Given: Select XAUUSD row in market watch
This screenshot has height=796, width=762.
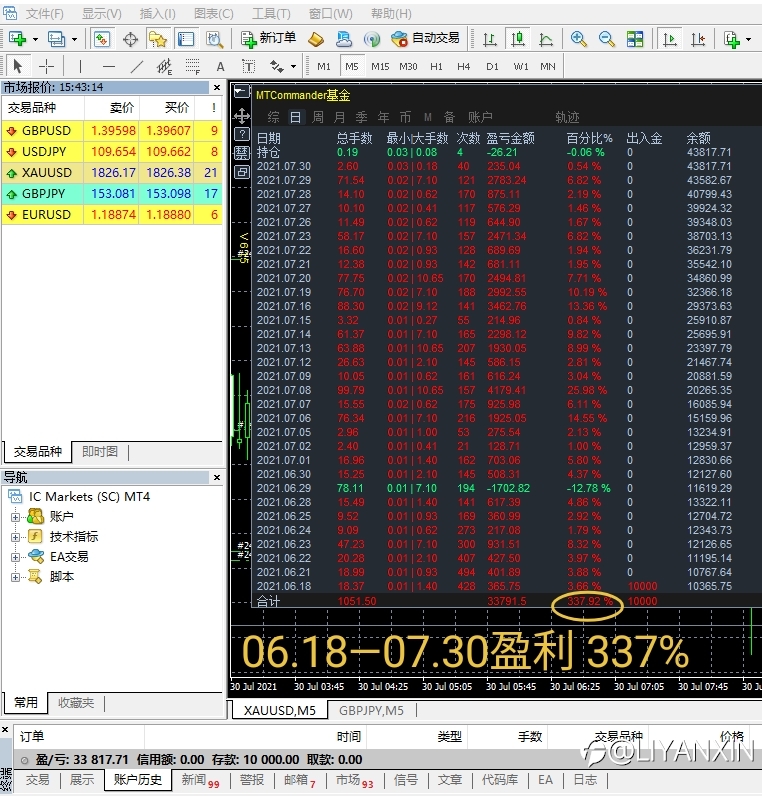Looking at the screenshot, I should pyautogui.click(x=112, y=173).
